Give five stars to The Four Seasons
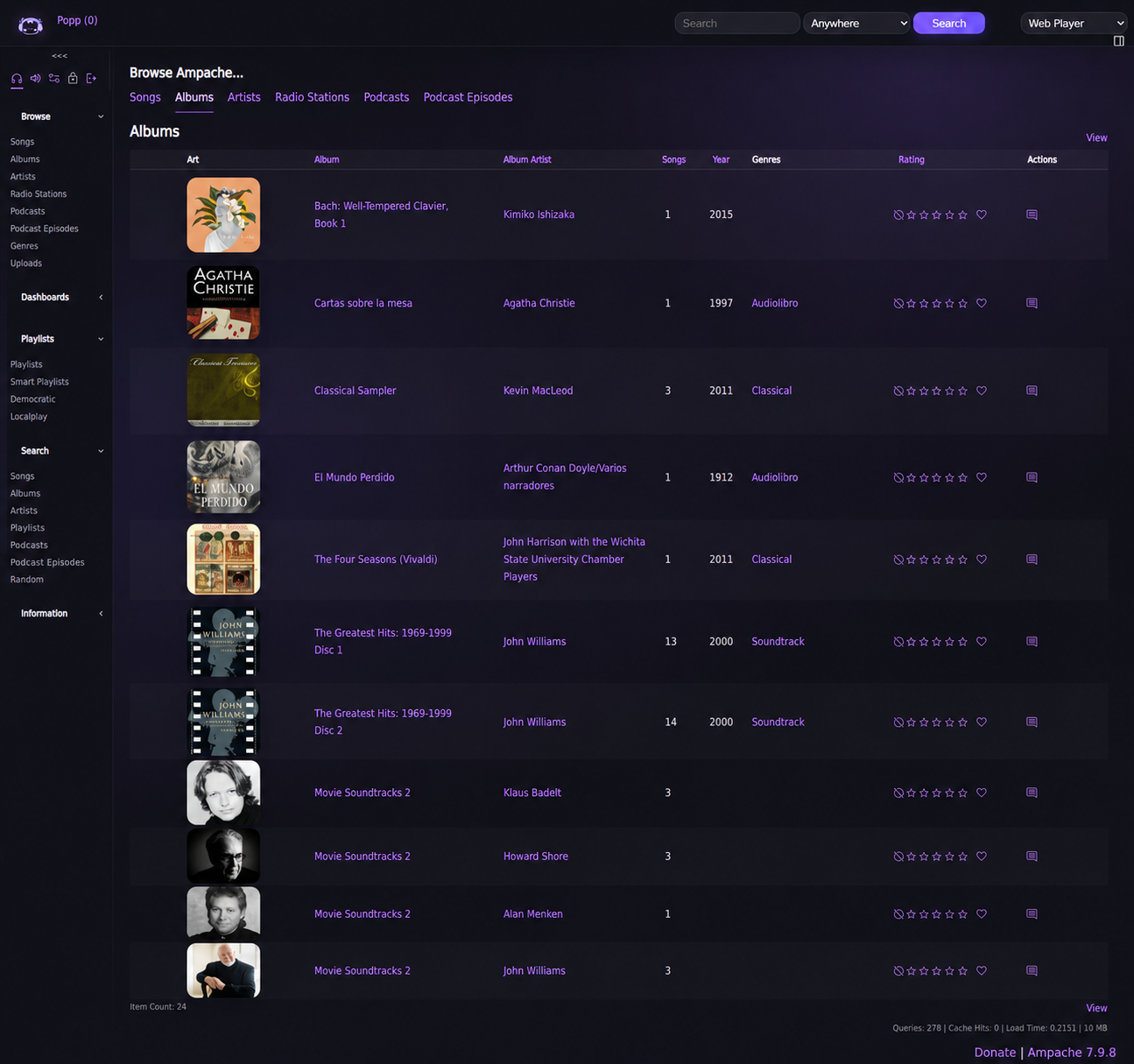This screenshot has height=1064, width=1134. click(963, 560)
